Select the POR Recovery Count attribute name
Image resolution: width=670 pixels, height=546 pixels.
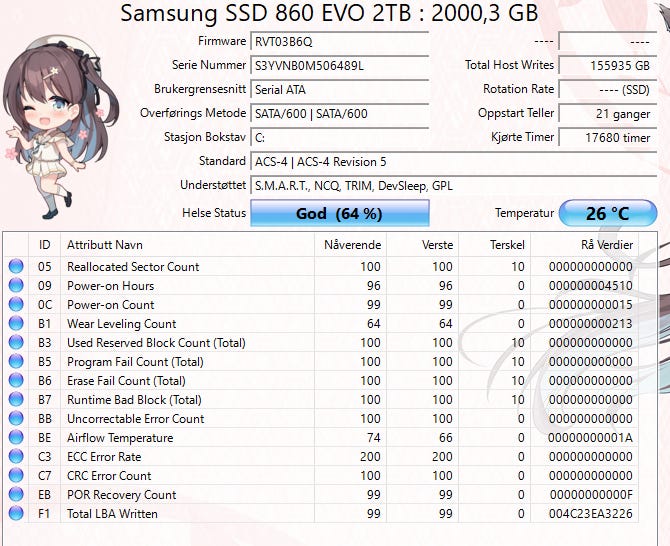point(121,495)
